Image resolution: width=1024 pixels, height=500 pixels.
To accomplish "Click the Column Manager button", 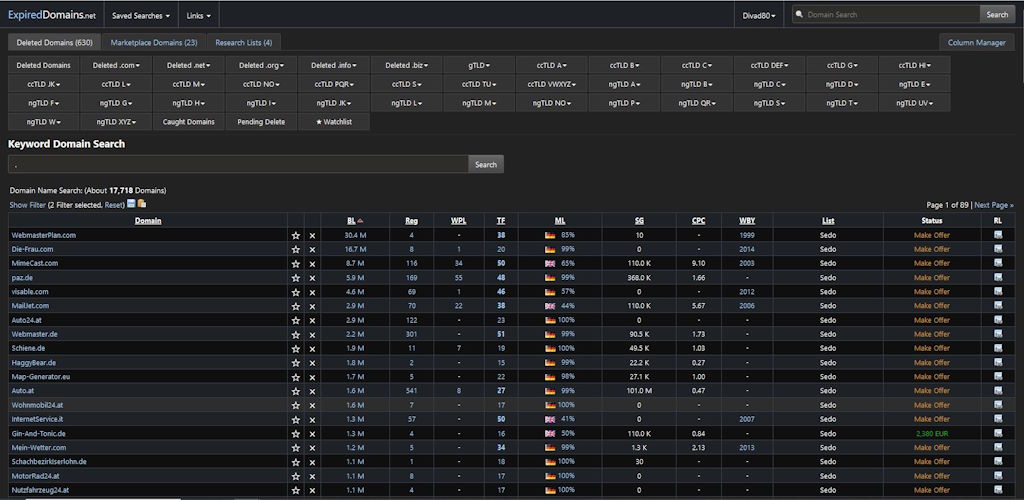I will tap(977, 42).
